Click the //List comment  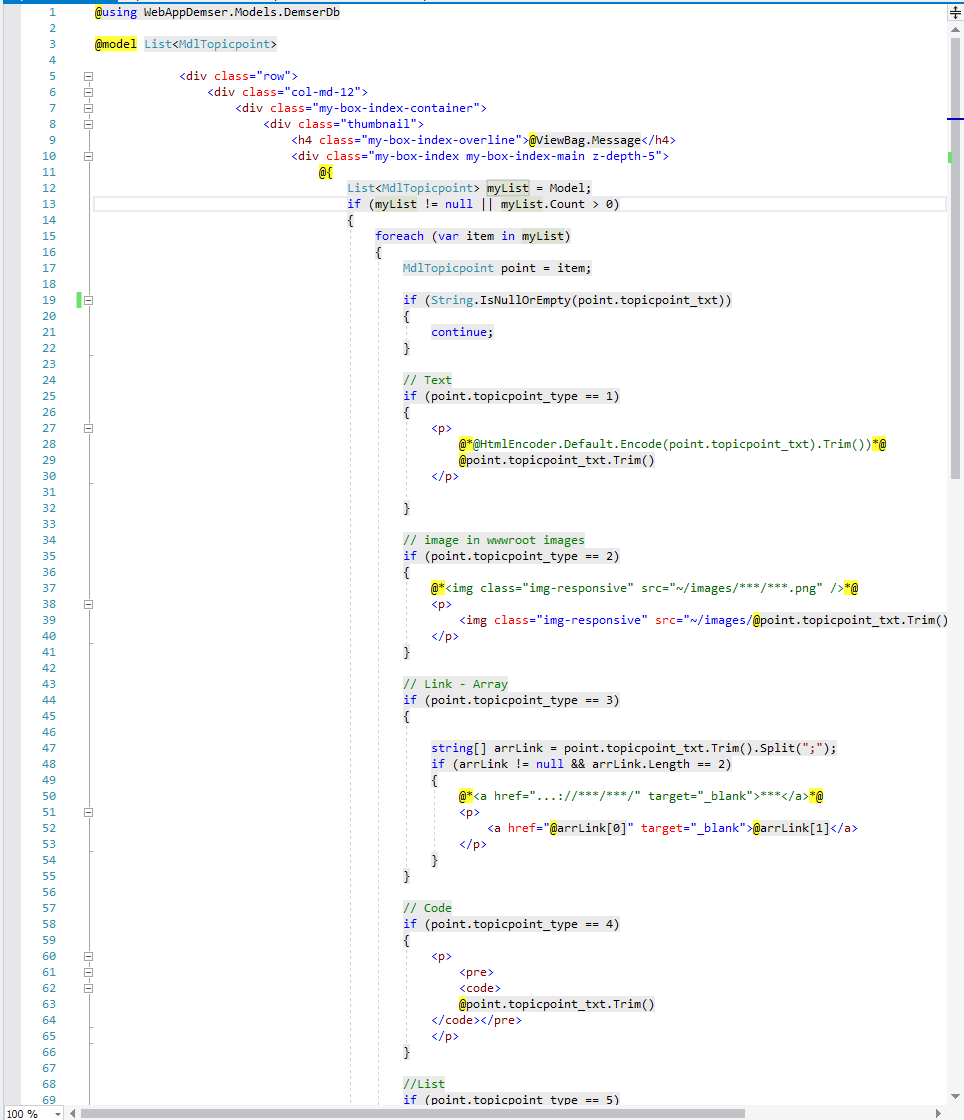pos(423,1084)
